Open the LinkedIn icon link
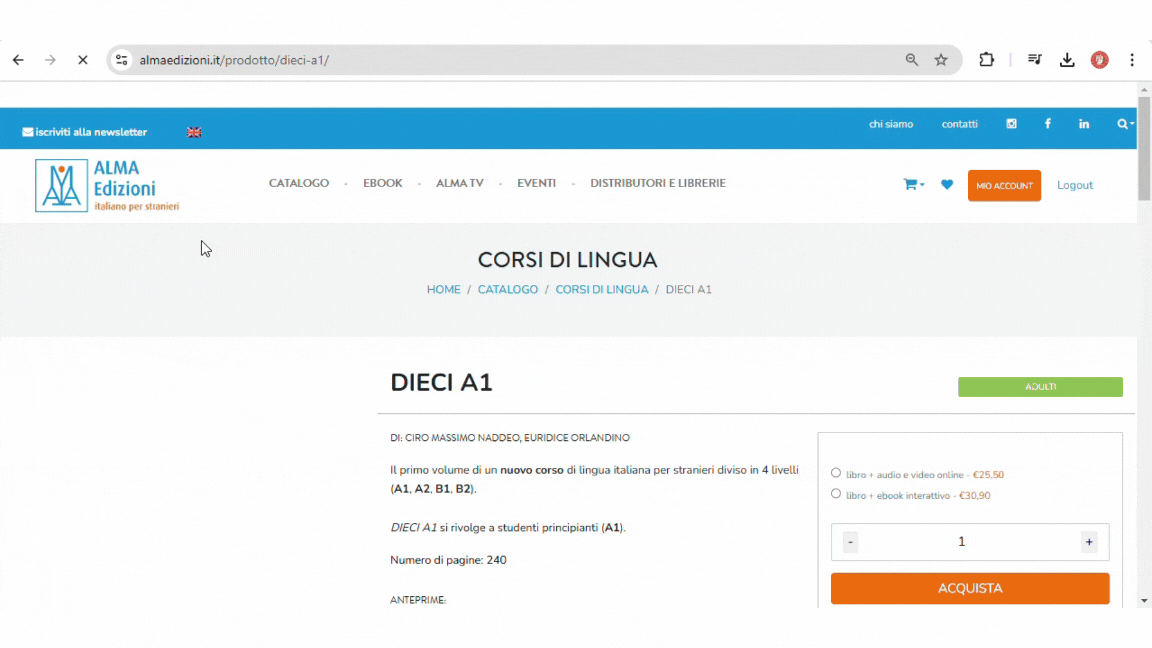The width and height of the screenshot is (1152, 648). pos(1084,124)
